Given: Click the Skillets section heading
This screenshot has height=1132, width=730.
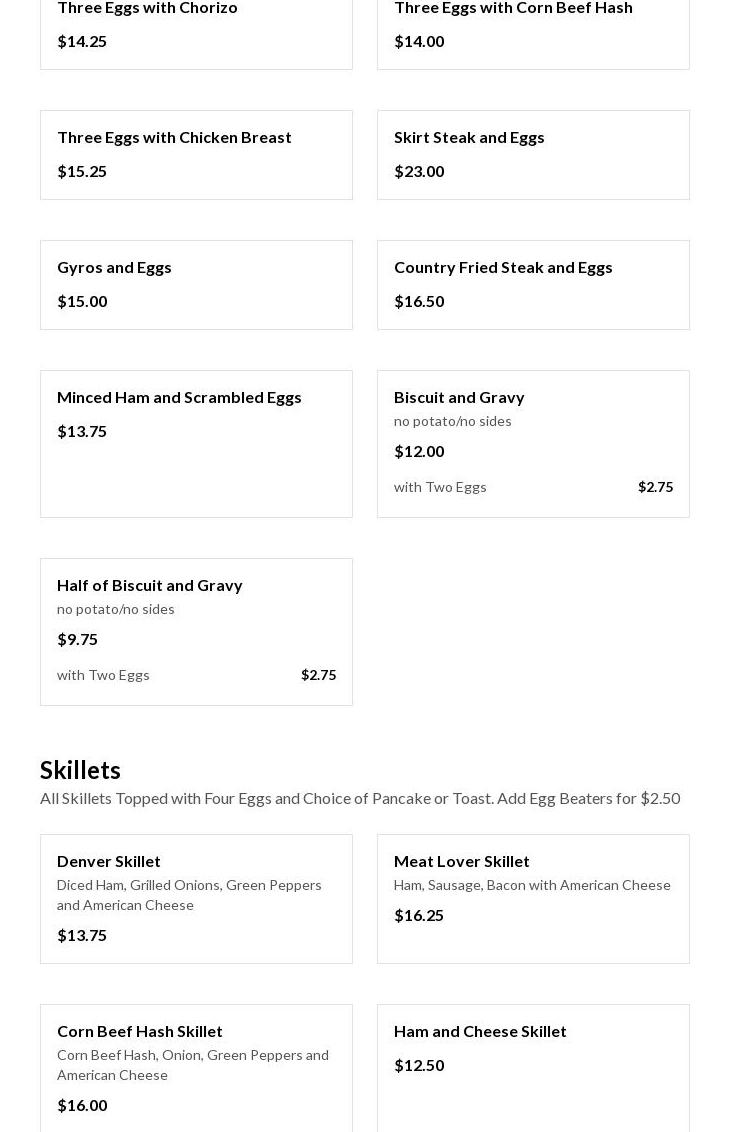Looking at the screenshot, I should tap(80, 770).
